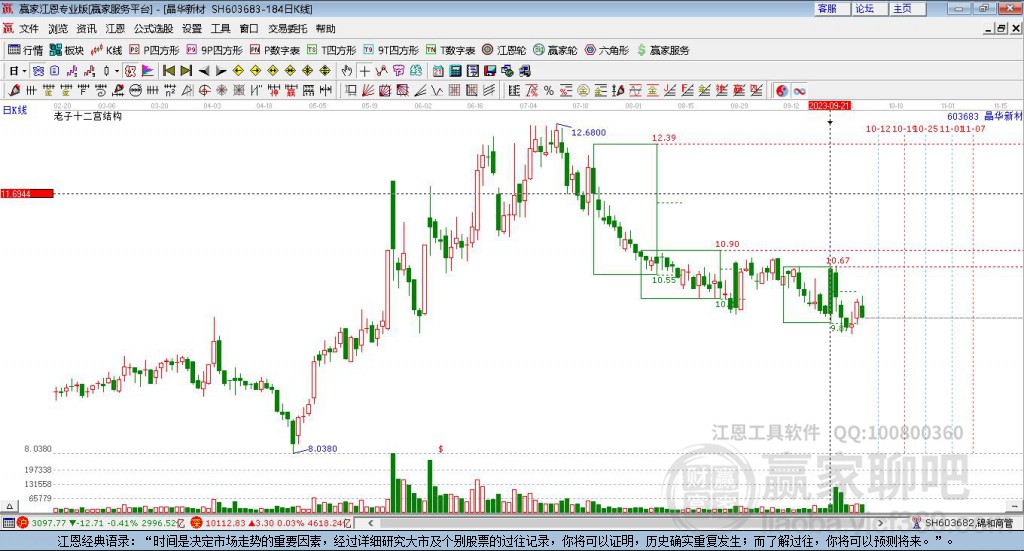This screenshot has width=1024, height=551.
Task: Click the red 11.6944 price label
Action: click(27, 194)
